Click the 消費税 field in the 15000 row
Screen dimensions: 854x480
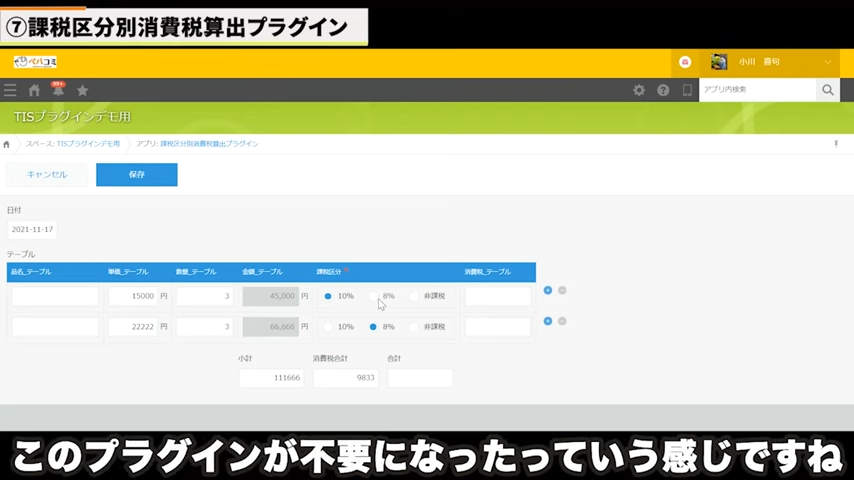coord(498,296)
